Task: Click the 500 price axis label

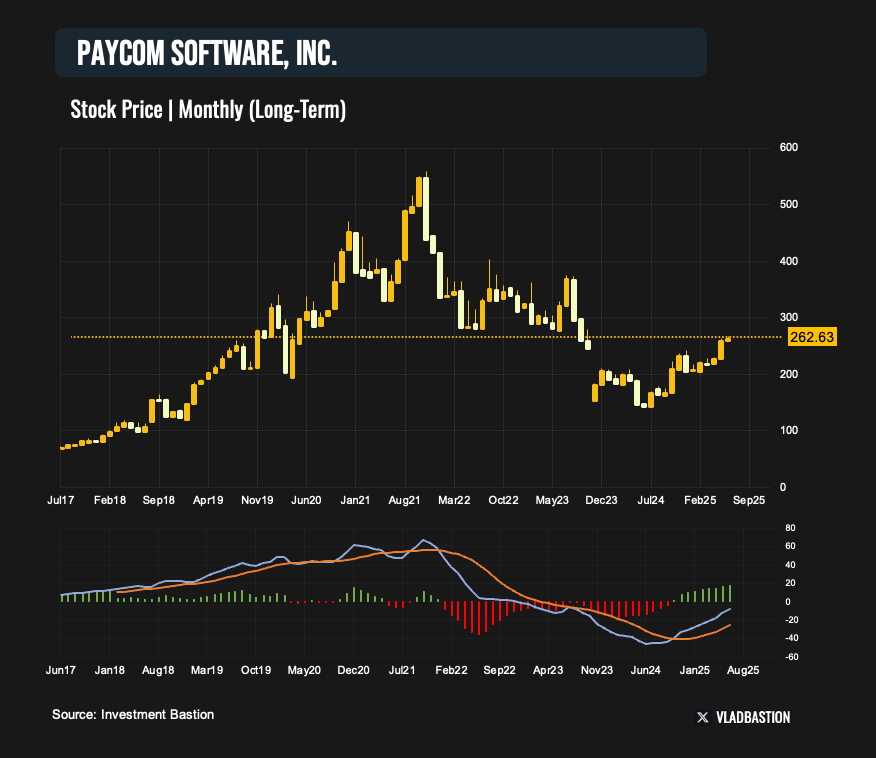Action: click(x=789, y=204)
